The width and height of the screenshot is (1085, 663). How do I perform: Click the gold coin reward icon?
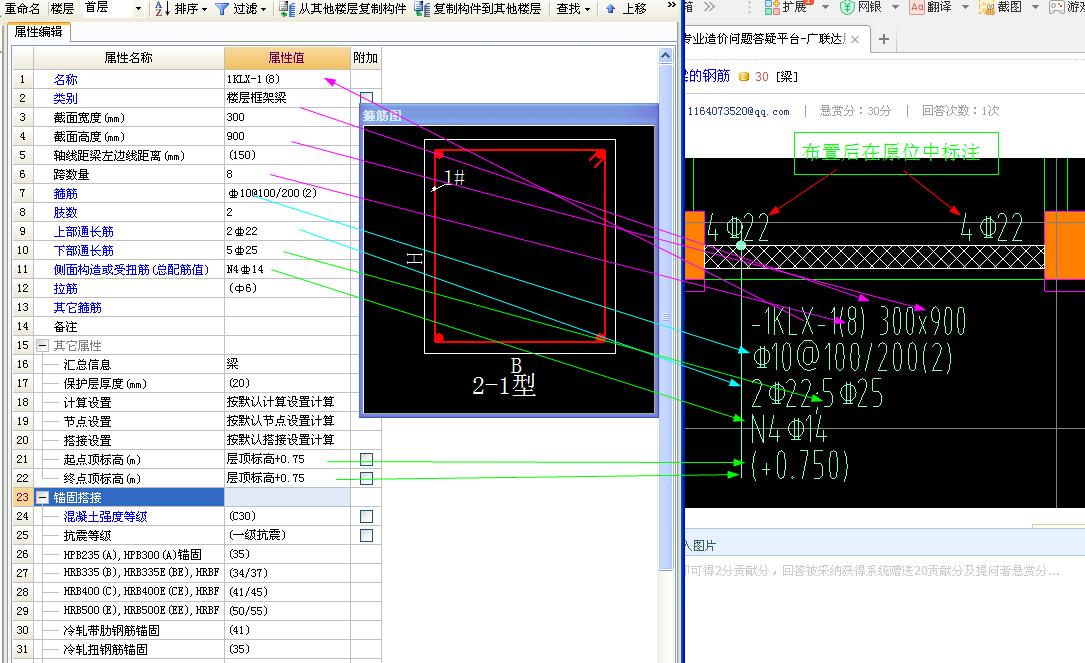[744, 77]
